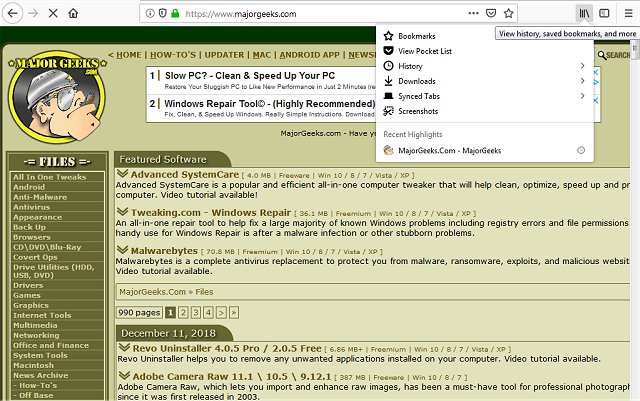
Task: Toggle the Library toolbar button
Action: [x=584, y=13]
